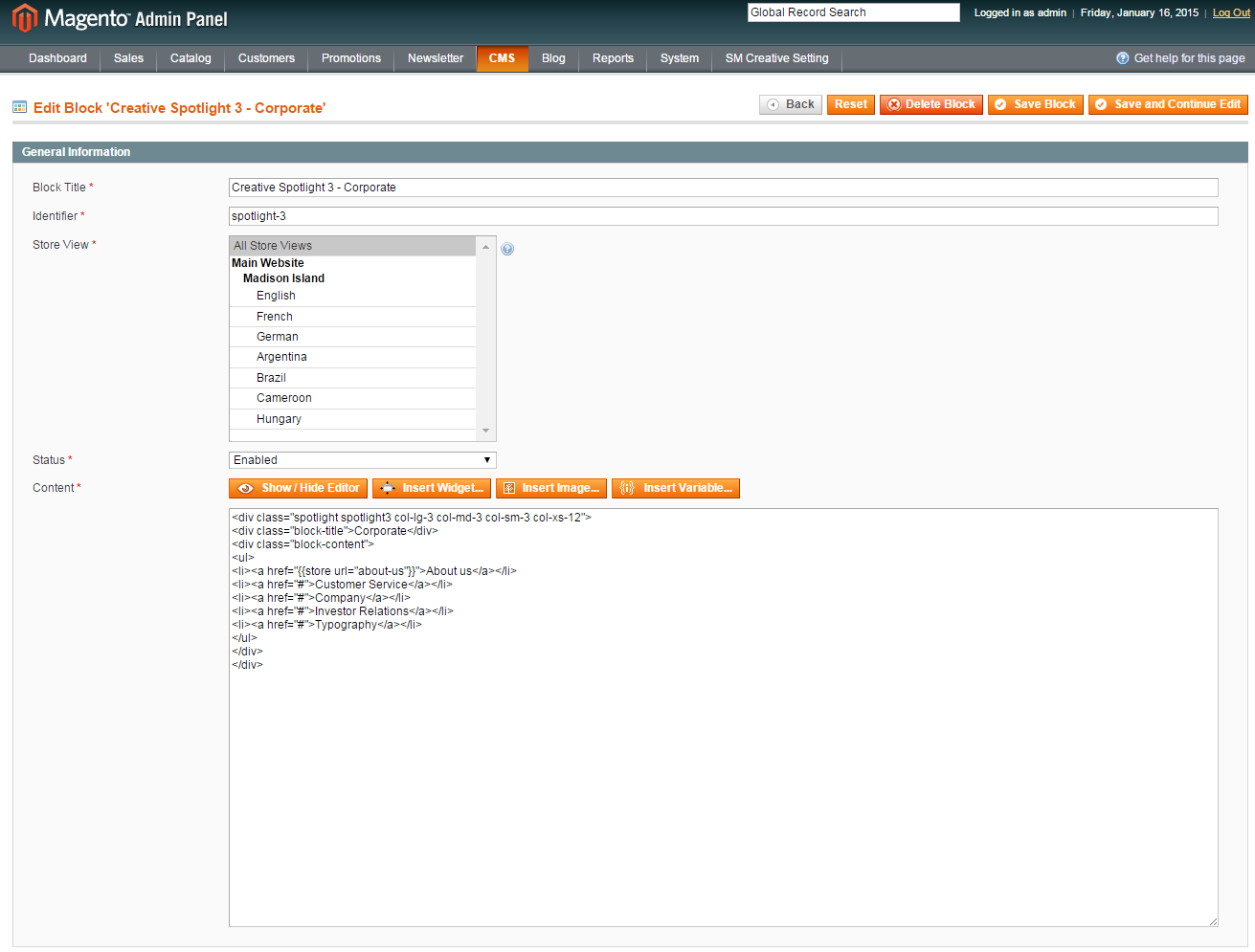The width and height of the screenshot is (1255, 952).
Task: Open the Sales menu
Action: [x=128, y=58]
